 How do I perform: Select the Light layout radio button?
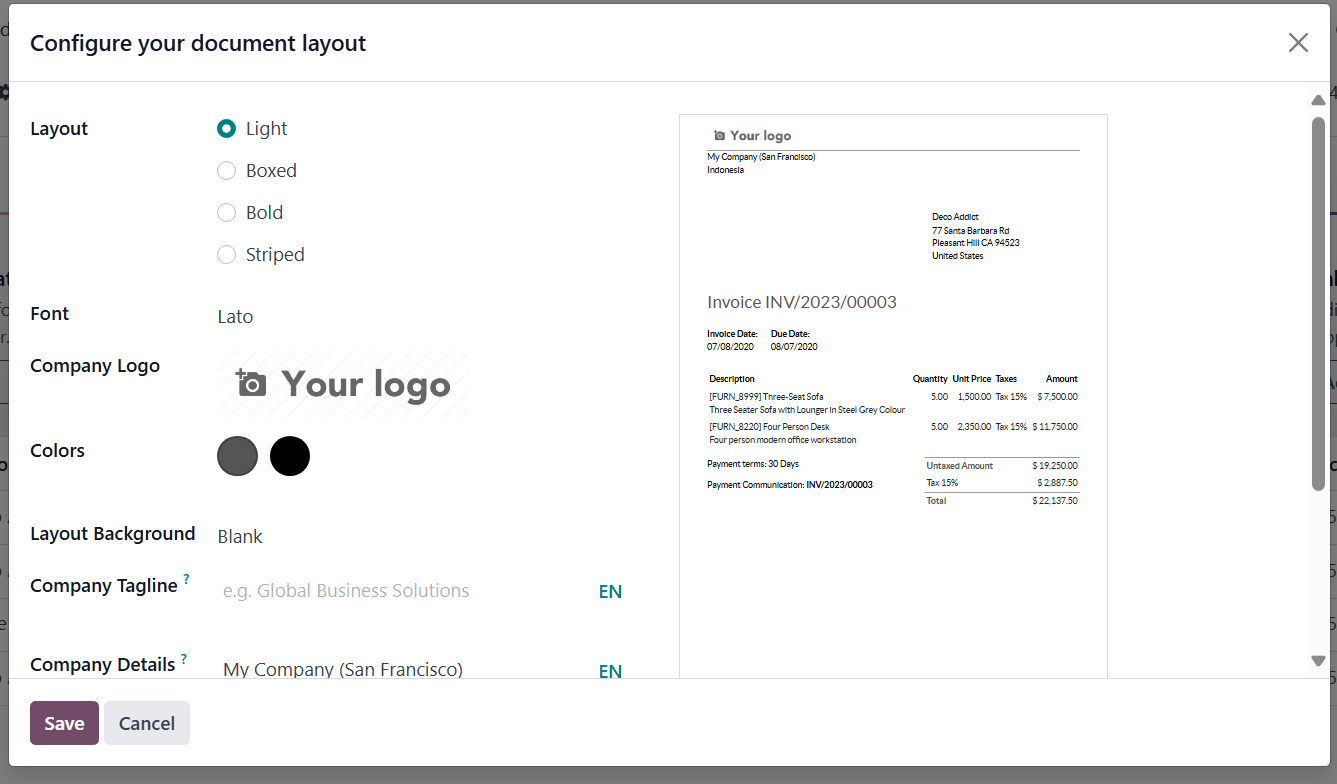[x=227, y=129]
